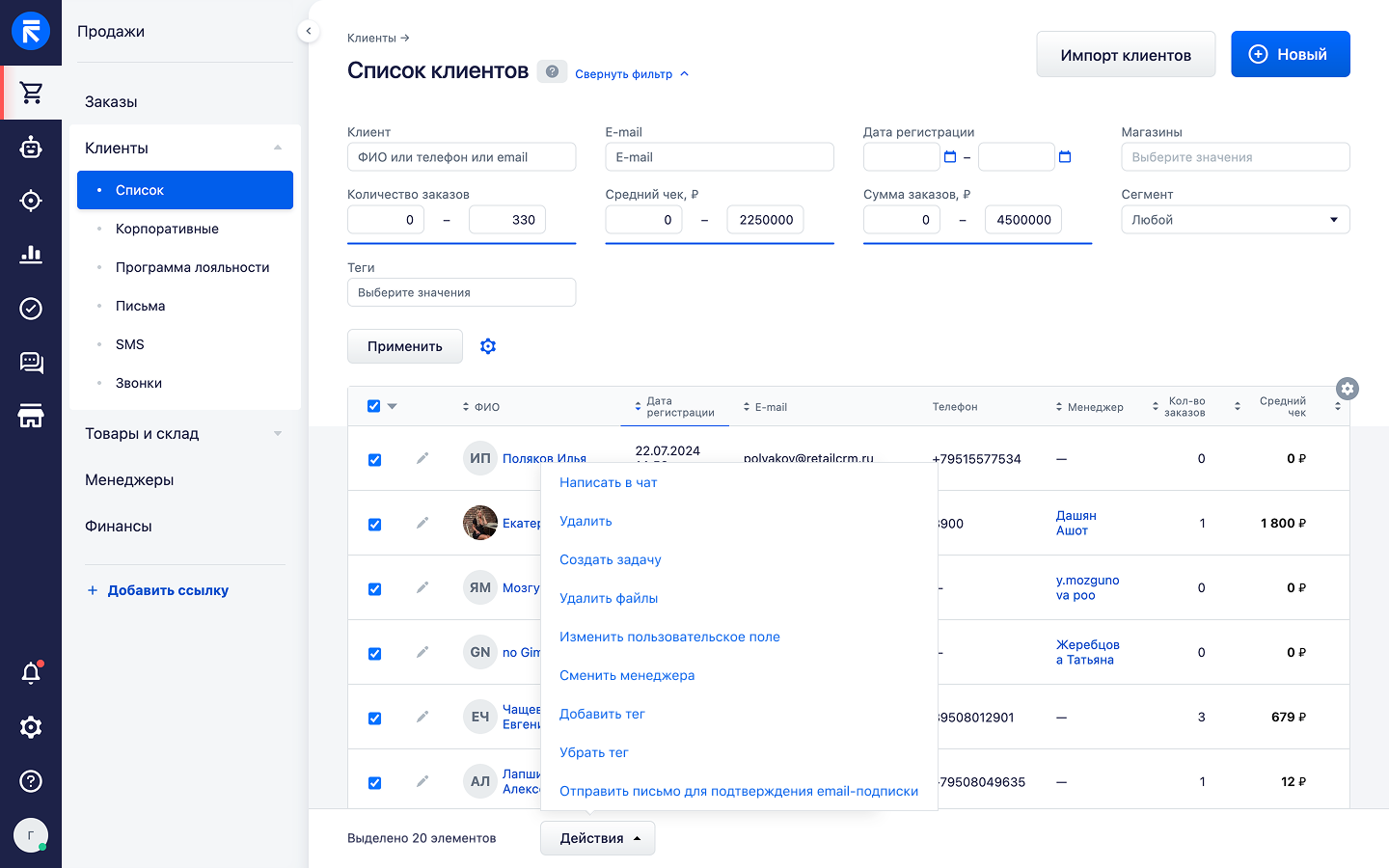Click the Количество заказов range slider bar

(x=461, y=243)
